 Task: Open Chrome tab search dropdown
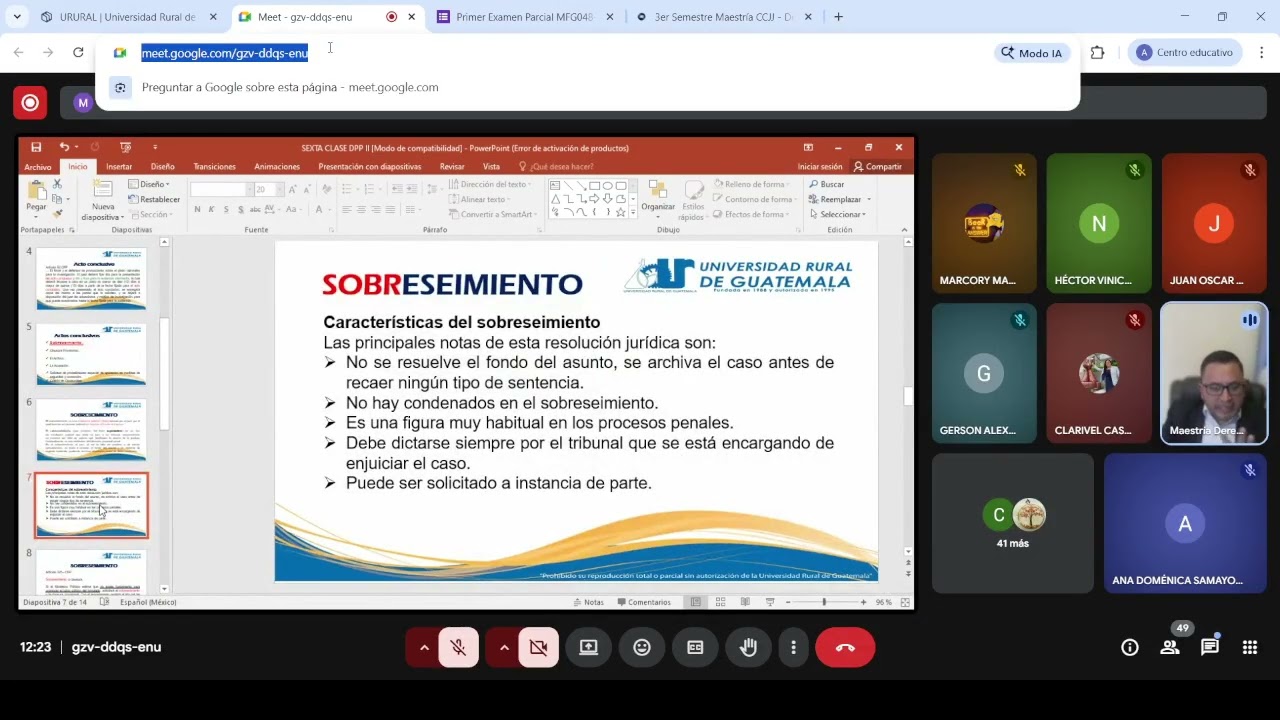[x=17, y=17]
